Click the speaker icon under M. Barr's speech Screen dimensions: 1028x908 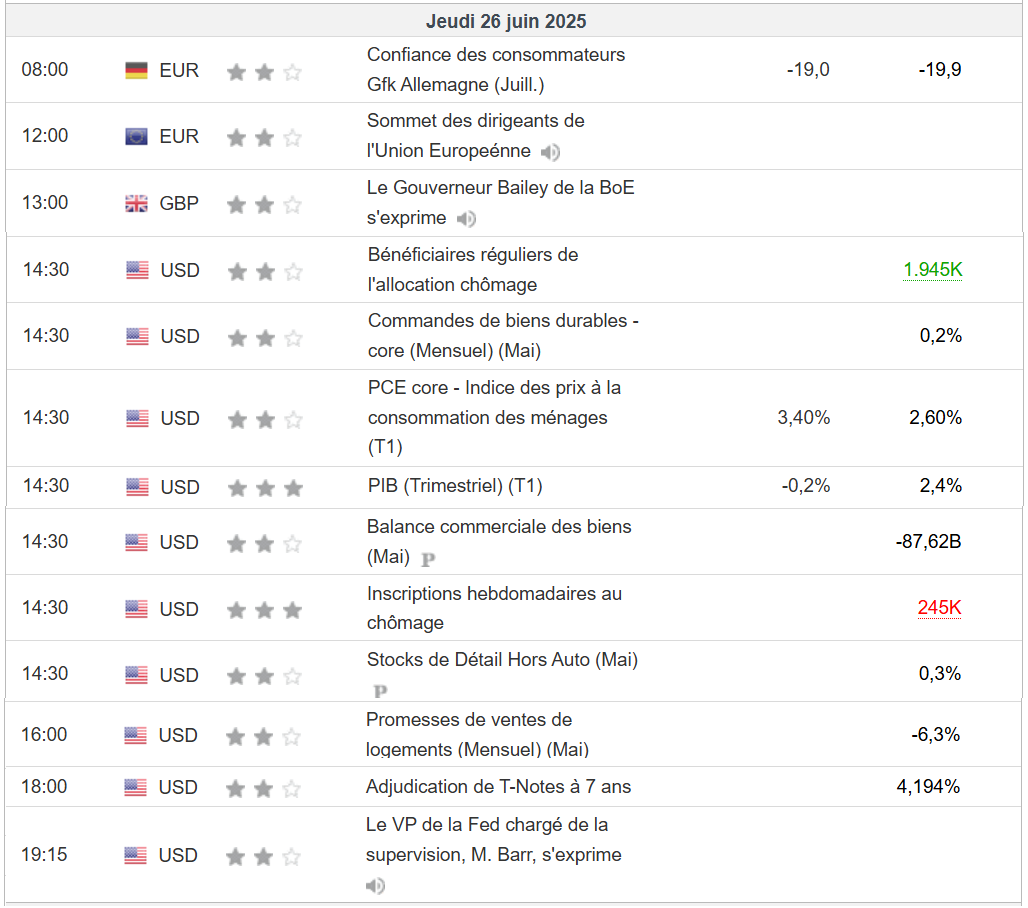376,886
